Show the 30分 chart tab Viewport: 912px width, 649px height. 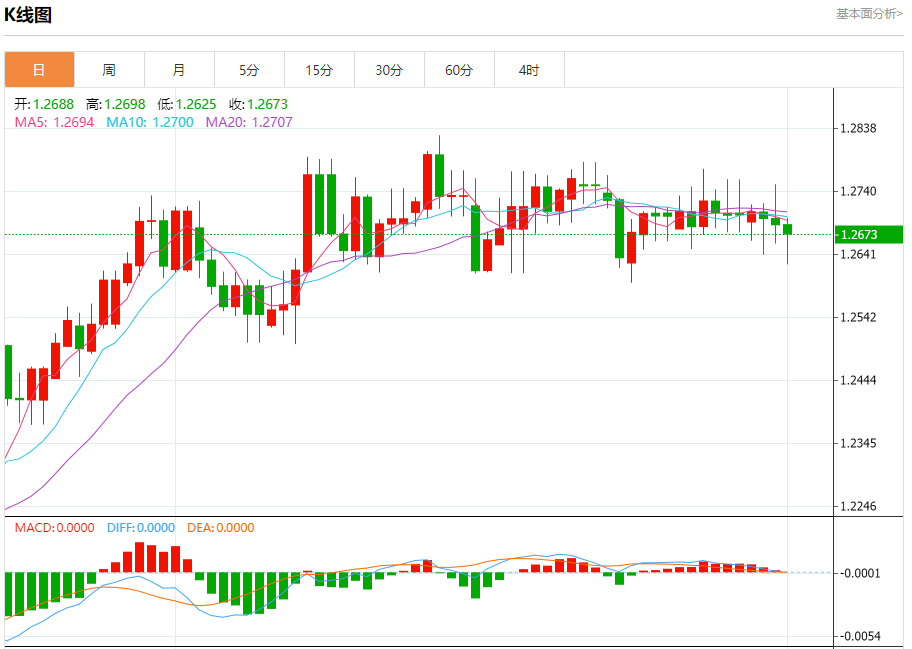[389, 70]
